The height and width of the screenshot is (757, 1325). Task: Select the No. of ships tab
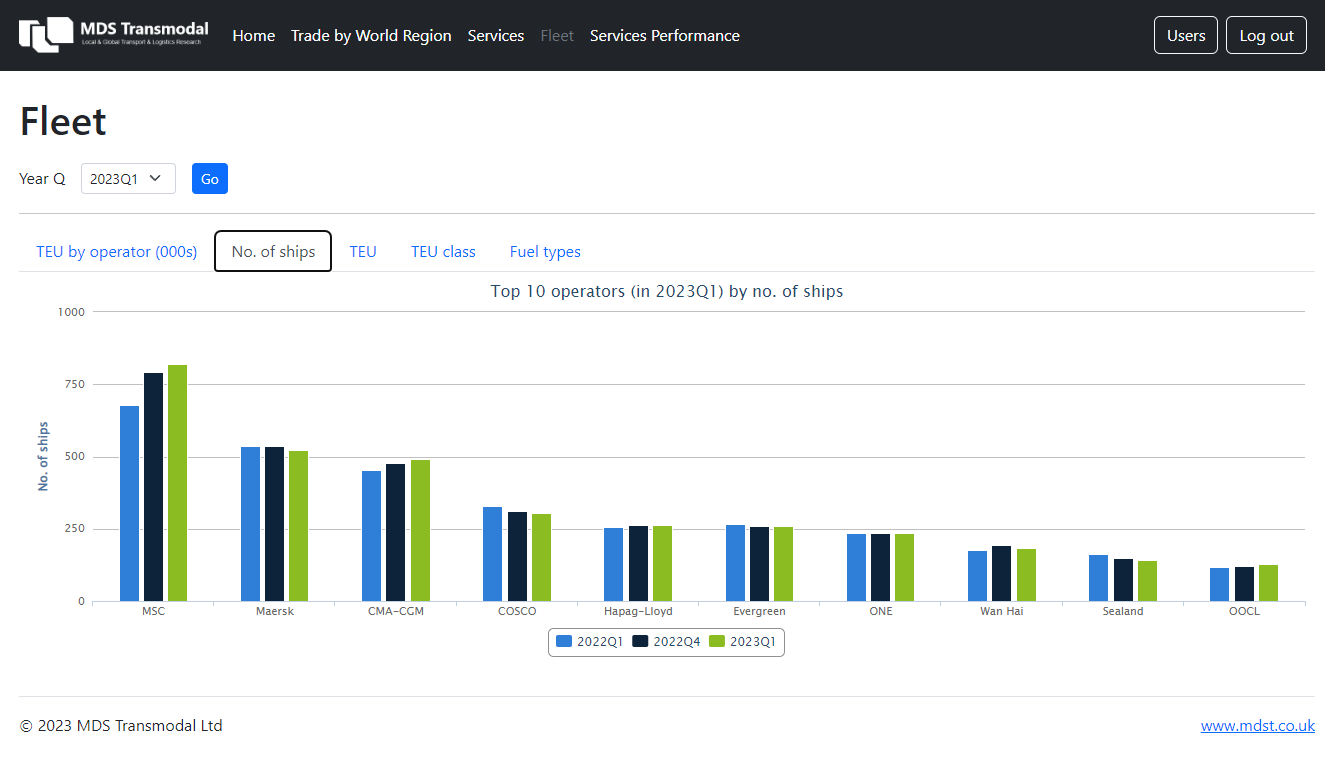click(x=273, y=251)
